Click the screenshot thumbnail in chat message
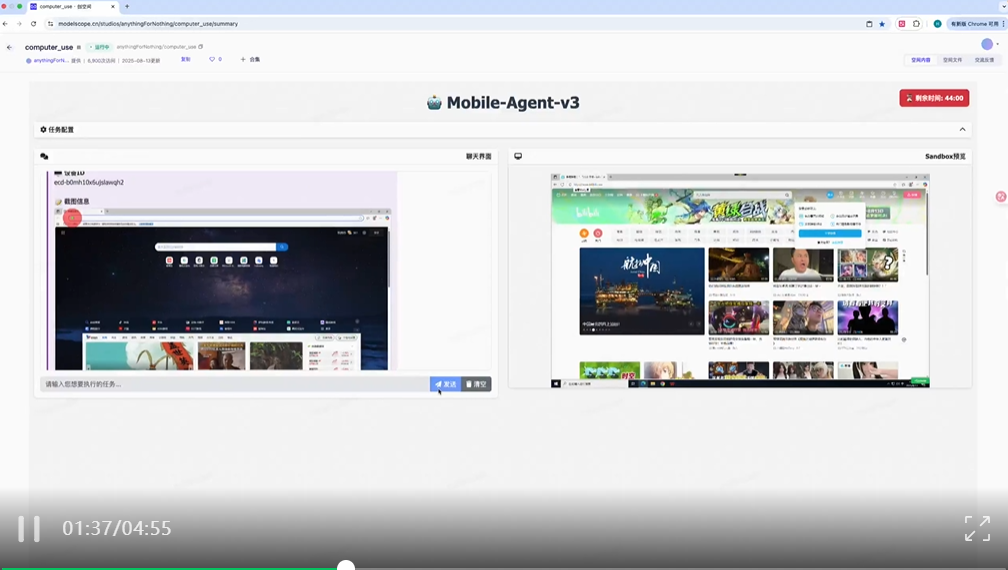 pos(222,289)
